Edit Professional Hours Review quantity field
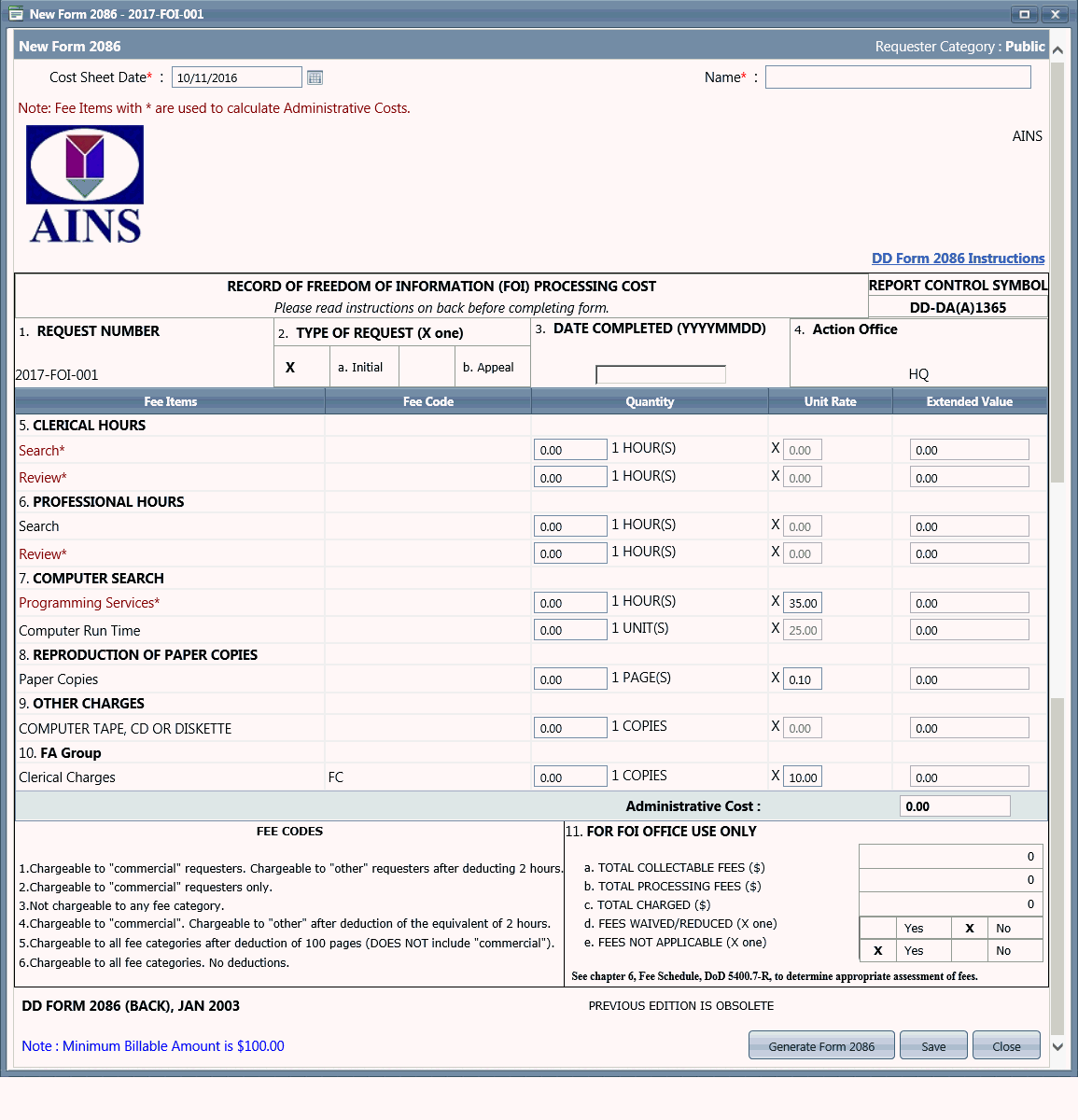This screenshot has width=1078, height=1120. coord(570,553)
